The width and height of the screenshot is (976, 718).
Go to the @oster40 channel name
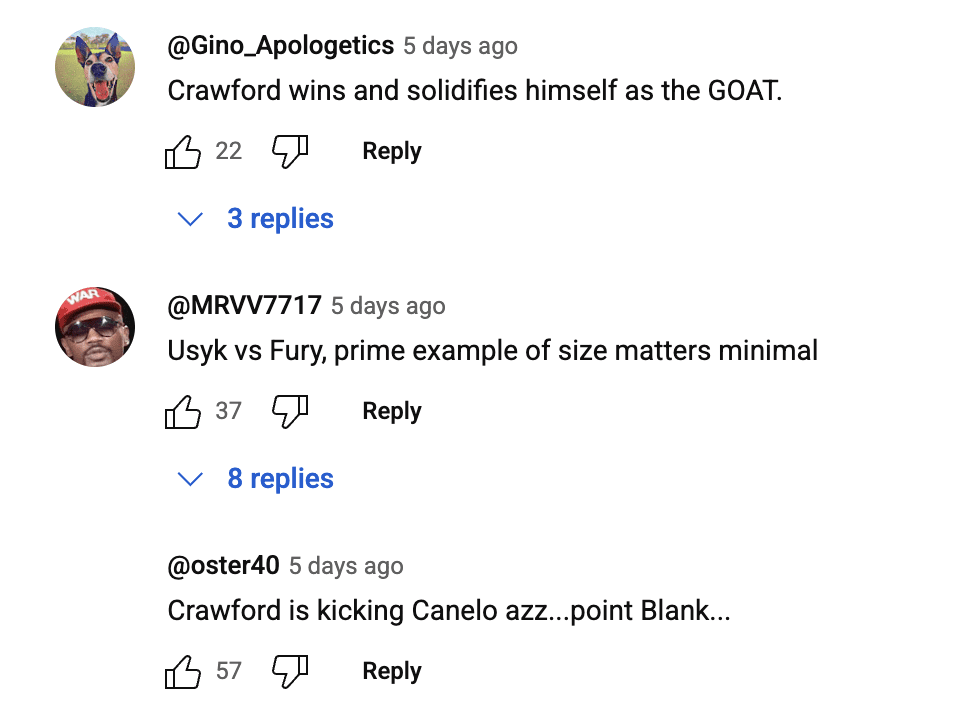(223, 566)
